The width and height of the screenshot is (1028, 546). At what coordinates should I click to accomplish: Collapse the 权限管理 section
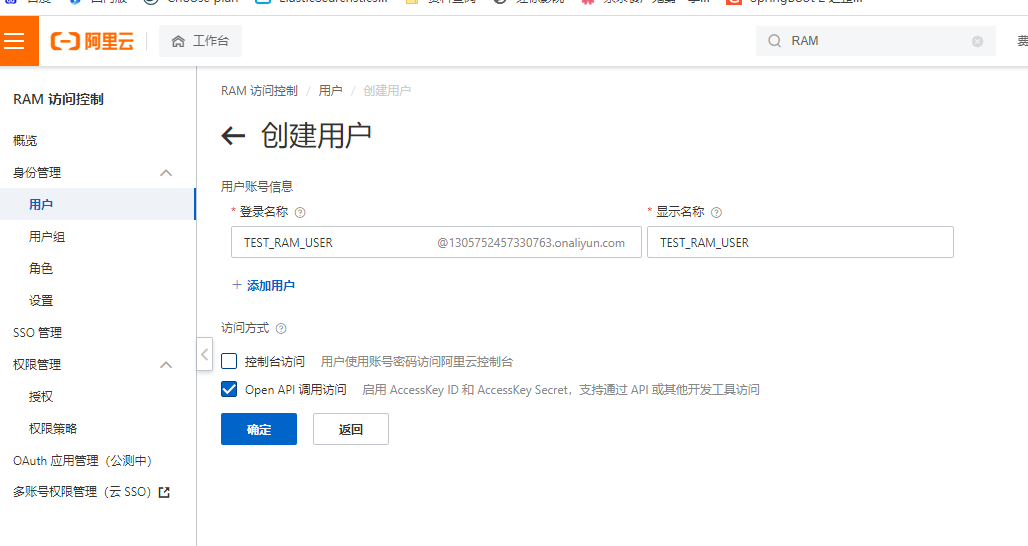pos(166,364)
